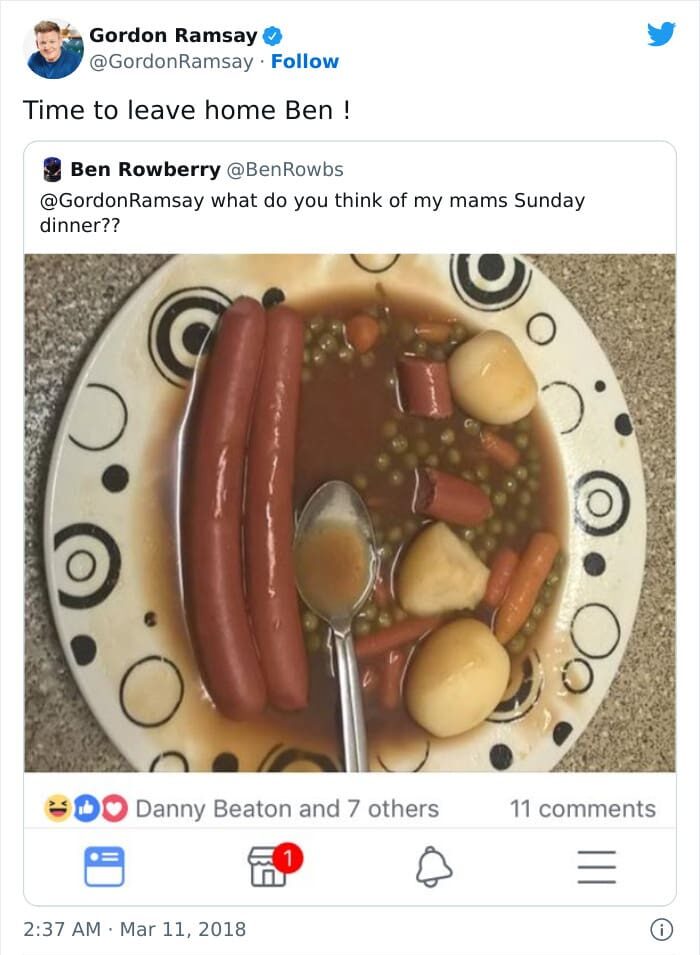Click the laughing reaction emoji
700x955 pixels.
pyautogui.click(x=58, y=809)
